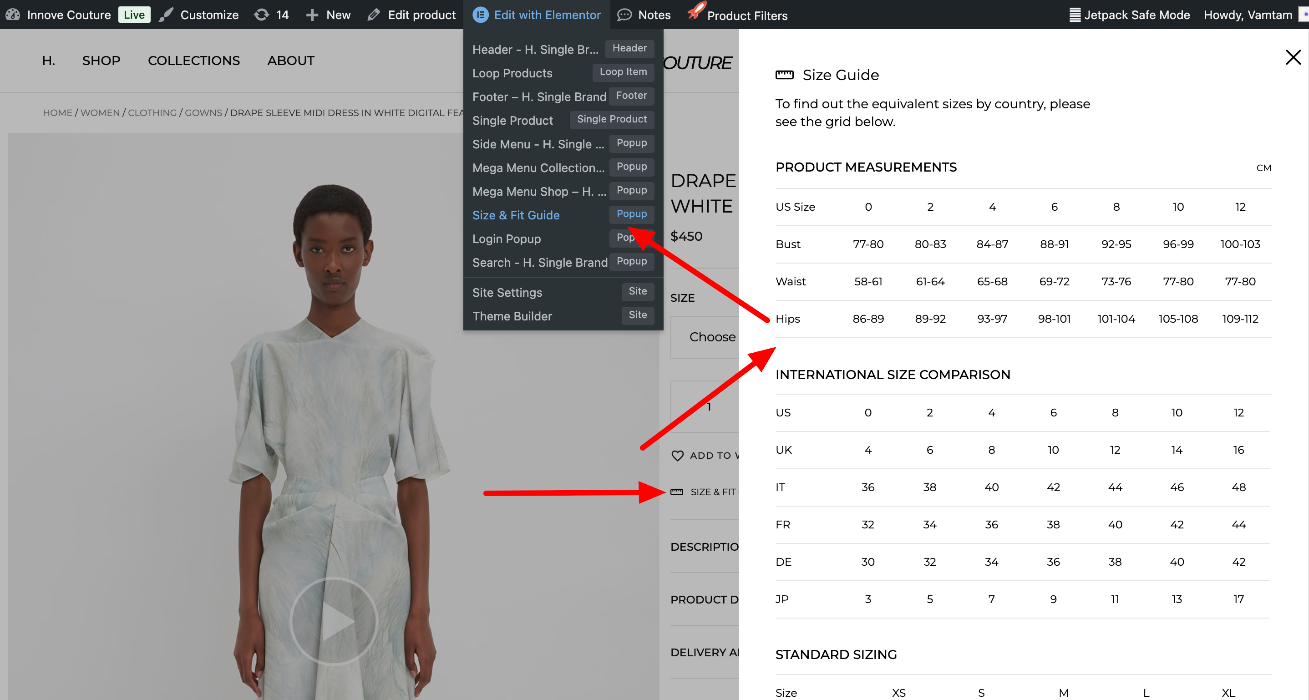Go to CLOTHING breadcrumb

point(152,113)
